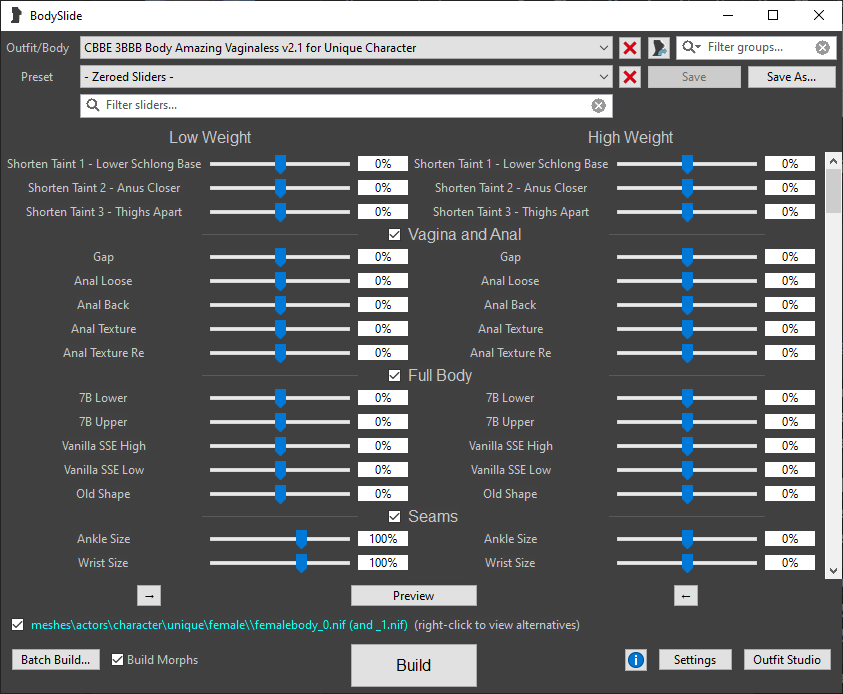Click the Low Weight 7B Lower value box
The image size is (843, 694).
pyautogui.click(x=383, y=398)
